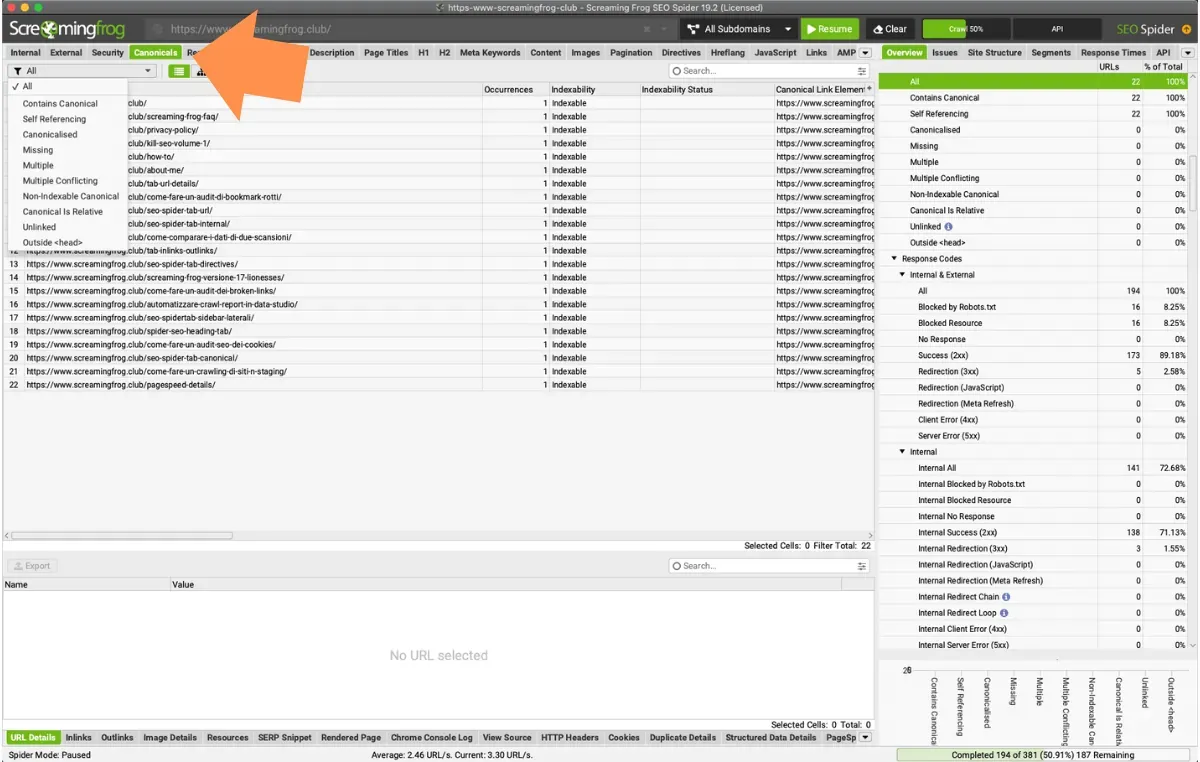The height and width of the screenshot is (762, 1200).
Task: Click the Crawl 50% progress bar
Action: [966, 29]
